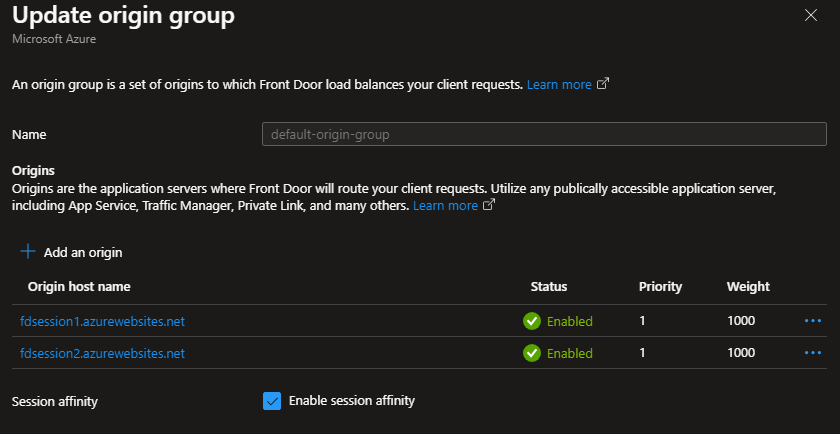Follow the Learn more link about origins
840x434 pixels.
(445, 205)
